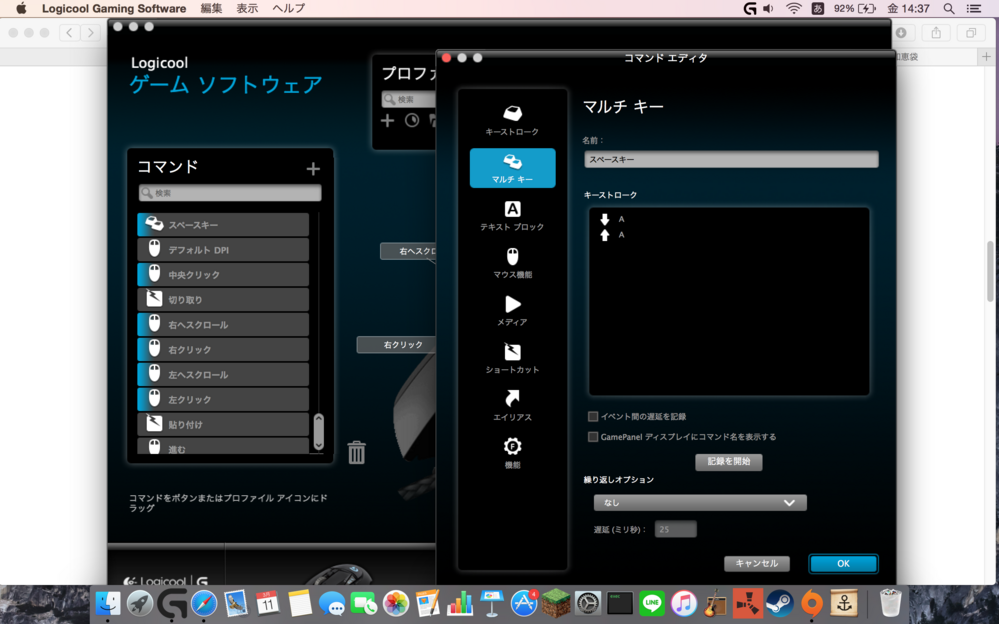The width and height of the screenshot is (999, 624).
Task: Open Photos from the Dock
Action: (396, 603)
